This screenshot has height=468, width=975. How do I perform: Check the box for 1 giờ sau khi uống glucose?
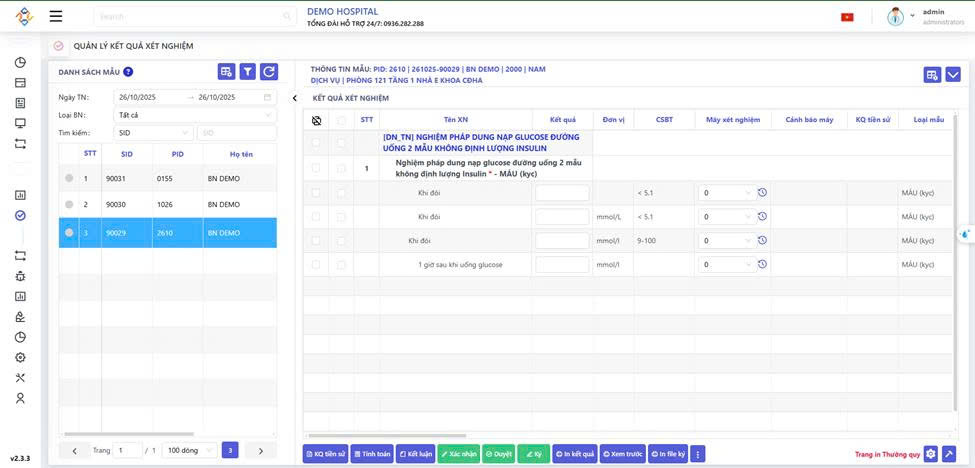click(x=317, y=265)
